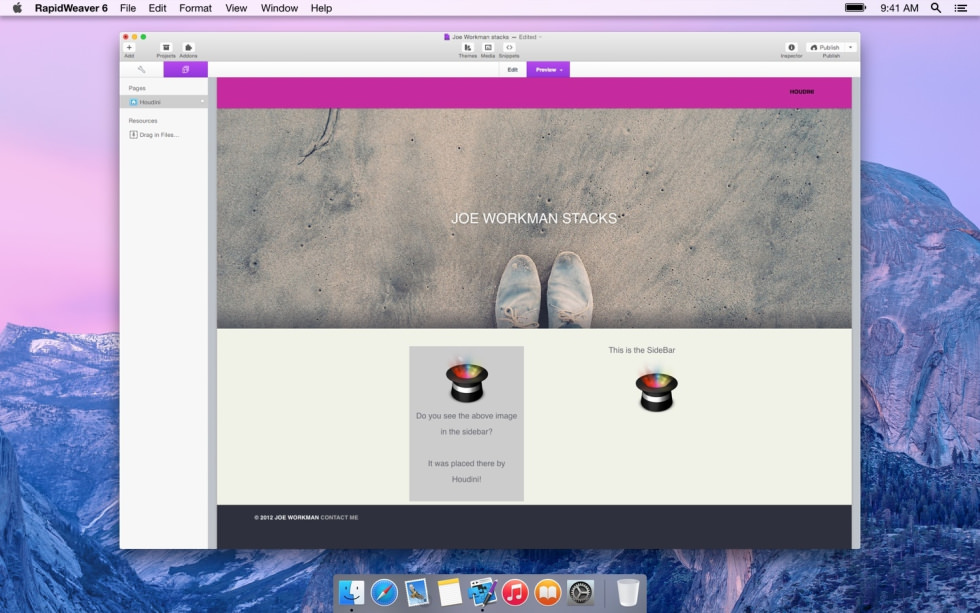Image resolution: width=980 pixels, height=613 pixels.
Task: Open the Edit menu in menu bar
Action: tap(158, 8)
